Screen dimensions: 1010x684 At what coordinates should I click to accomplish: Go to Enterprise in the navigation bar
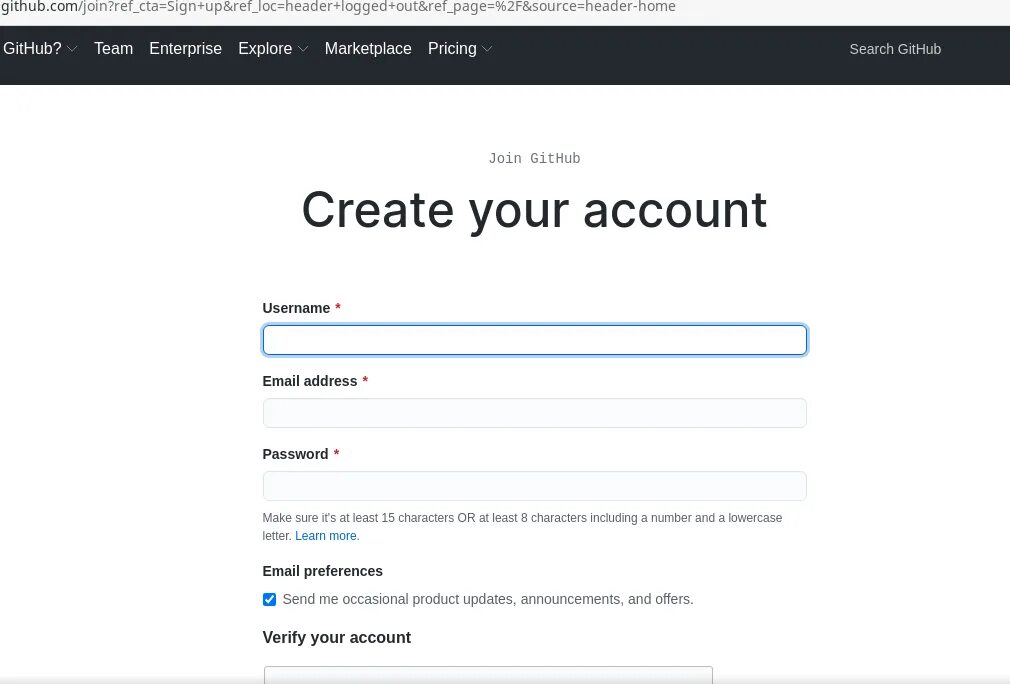186,49
